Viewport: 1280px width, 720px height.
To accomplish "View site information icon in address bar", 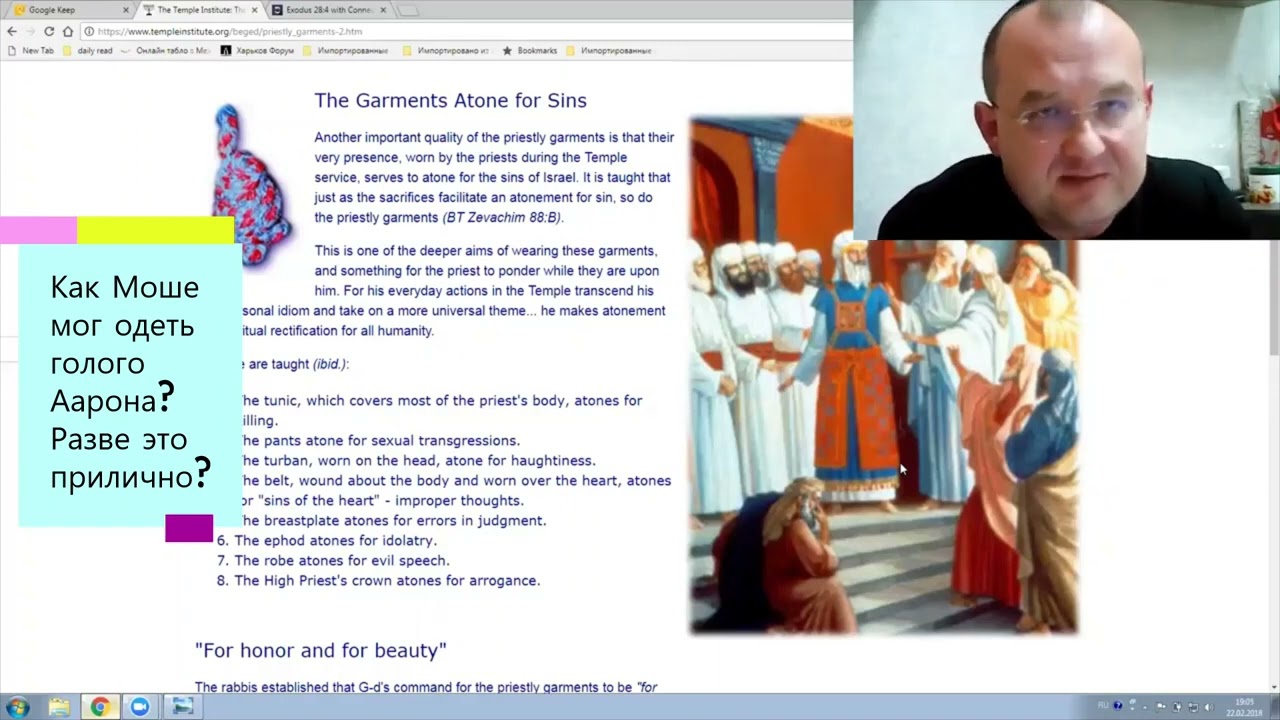I will 89,31.
